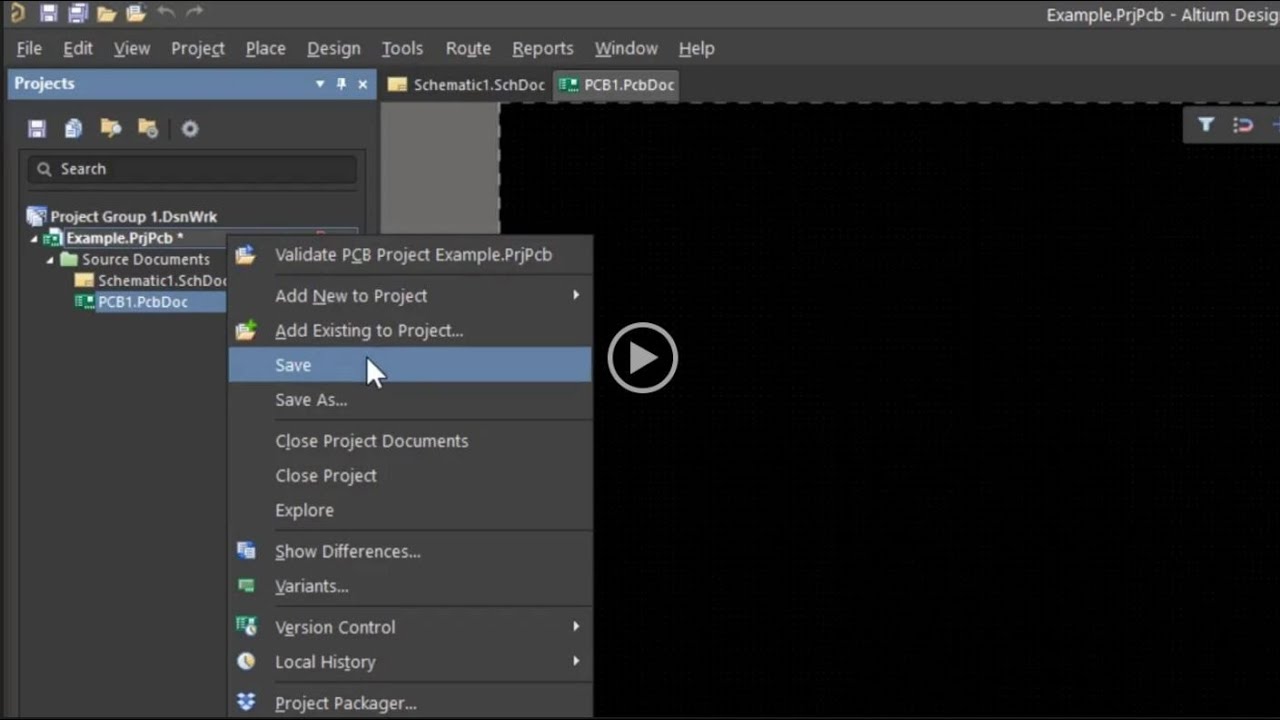Choose Validate PCB Project Example.PrjPcb
1280x720 pixels.
tap(410, 255)
